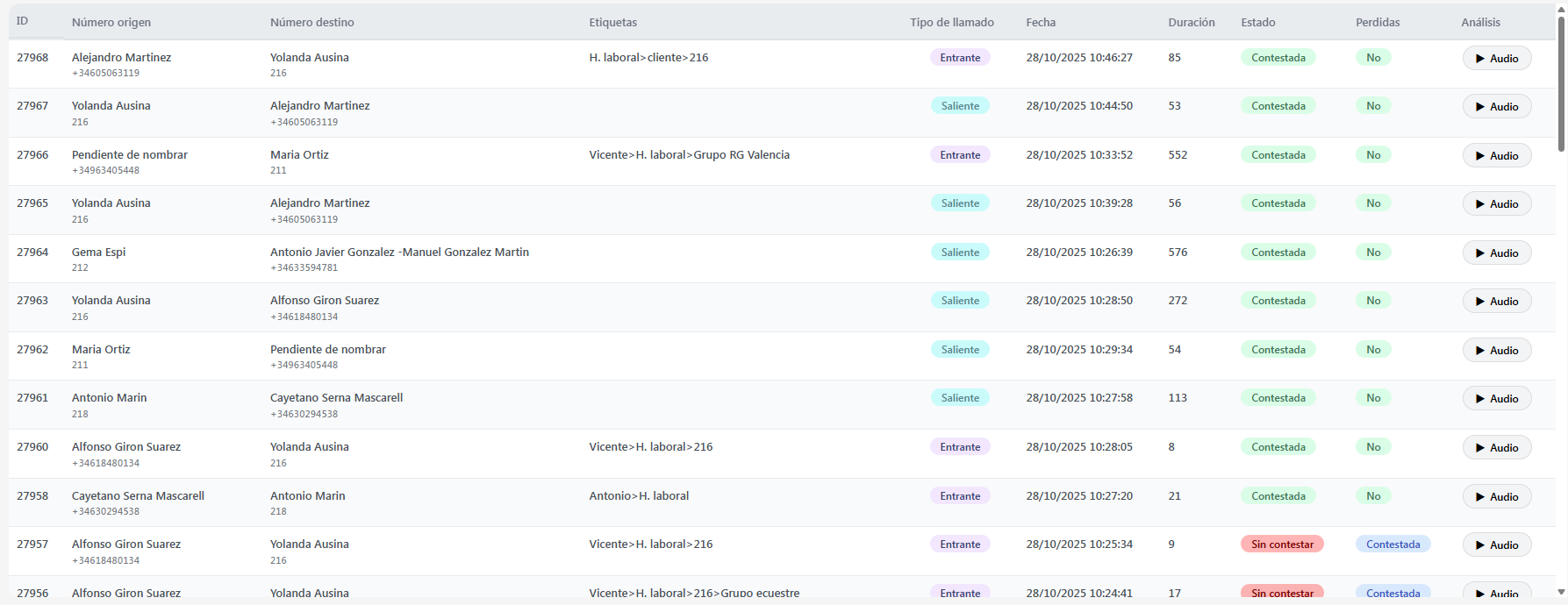The image size is (1568, 605).
Task: Click Entrante badge on call 27968
Action: (x=960, y=58)
